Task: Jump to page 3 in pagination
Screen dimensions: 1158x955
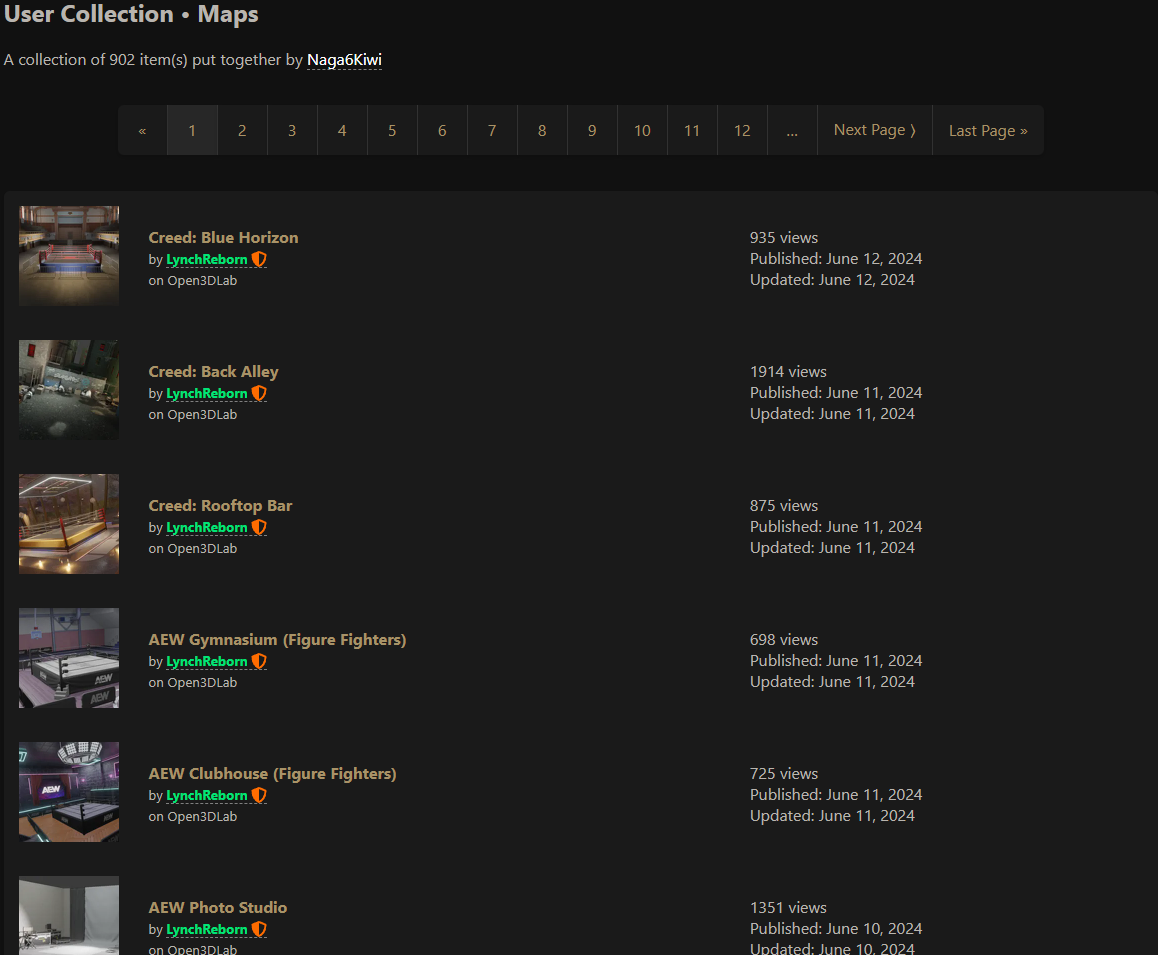Action: coord(292,131)
